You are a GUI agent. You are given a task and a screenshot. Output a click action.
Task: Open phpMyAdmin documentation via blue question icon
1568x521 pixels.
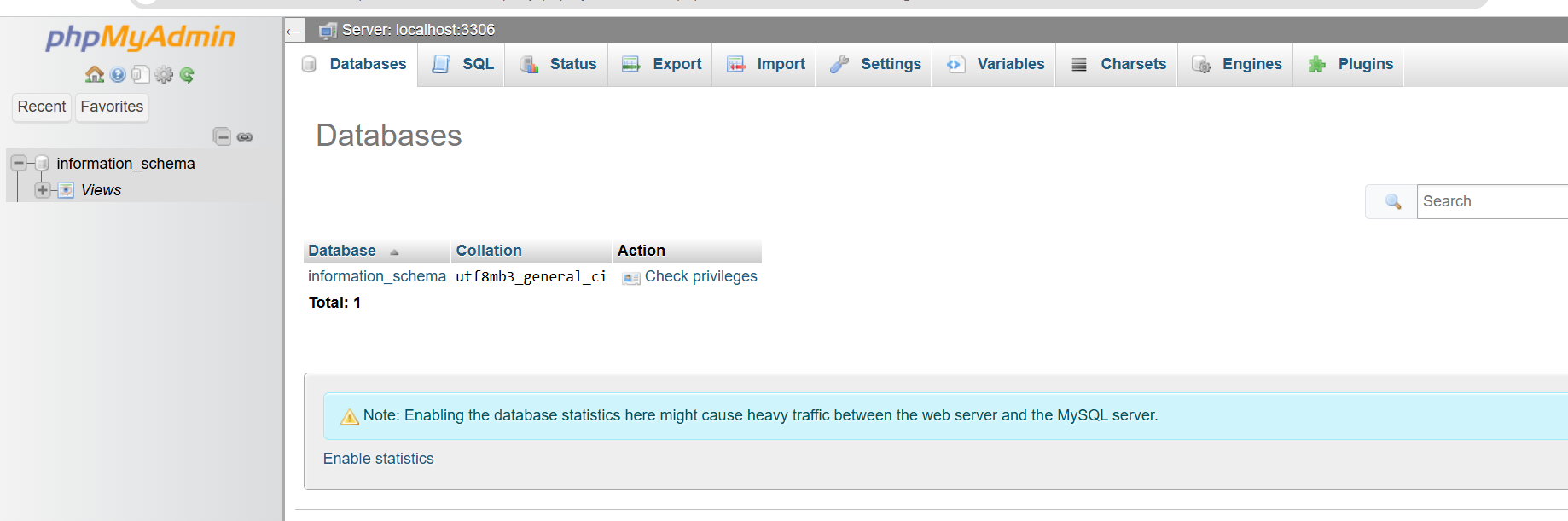(x=118, y=75)
